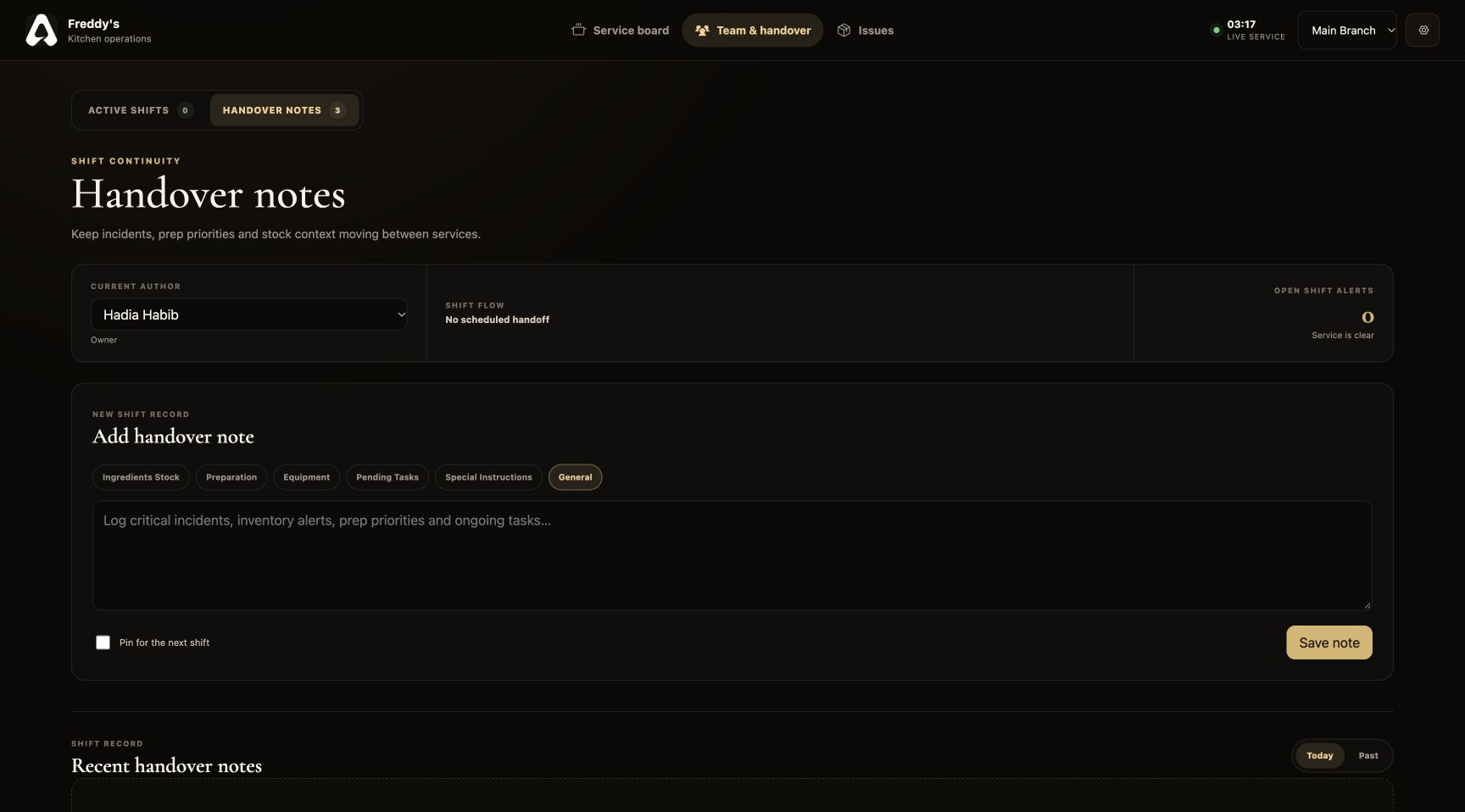The image size is (1465, 812).
Task: Select the Special Instructions category chip
Action: click(488, 477)
